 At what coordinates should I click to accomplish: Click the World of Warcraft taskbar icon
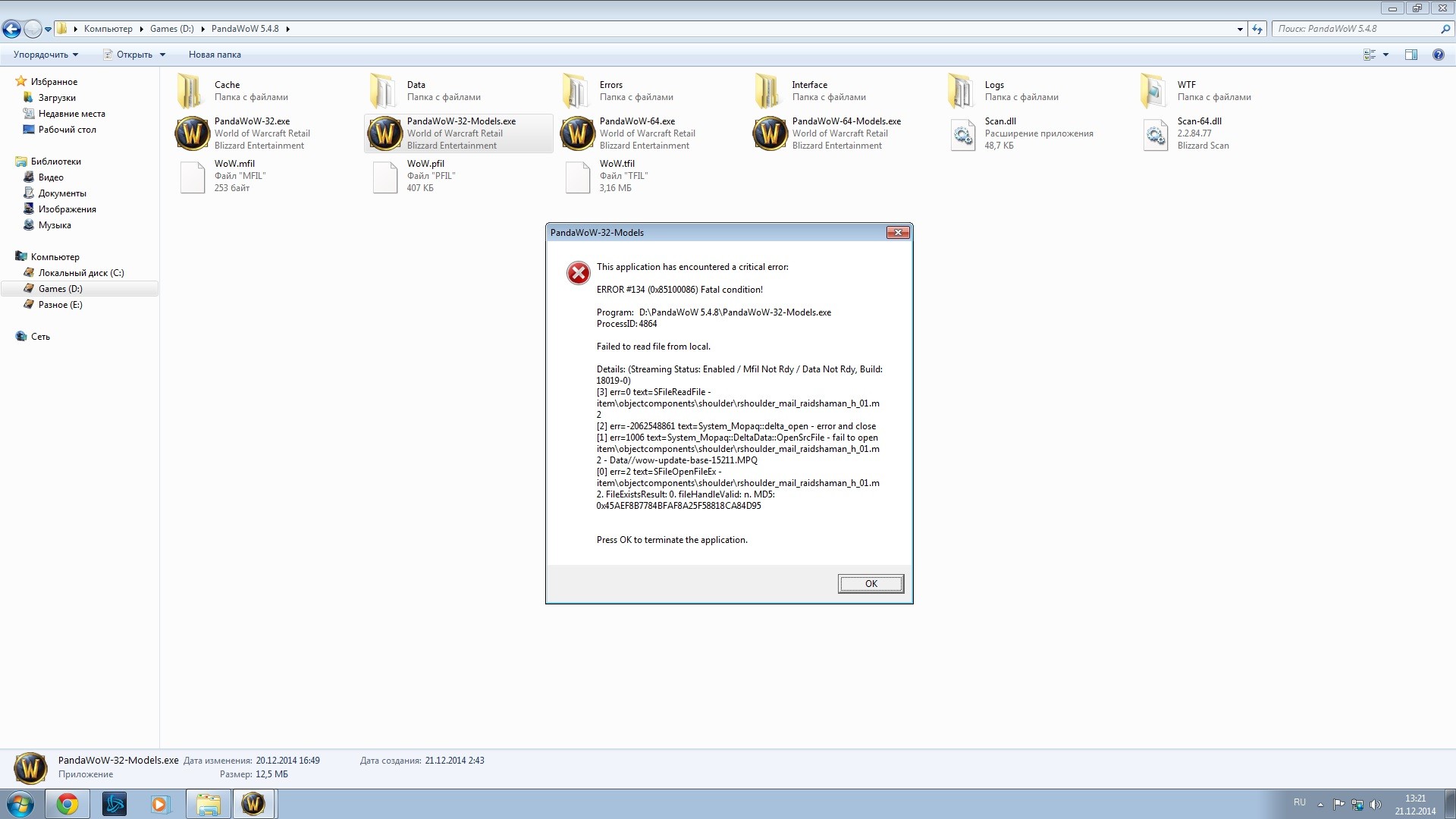point(253,804)
